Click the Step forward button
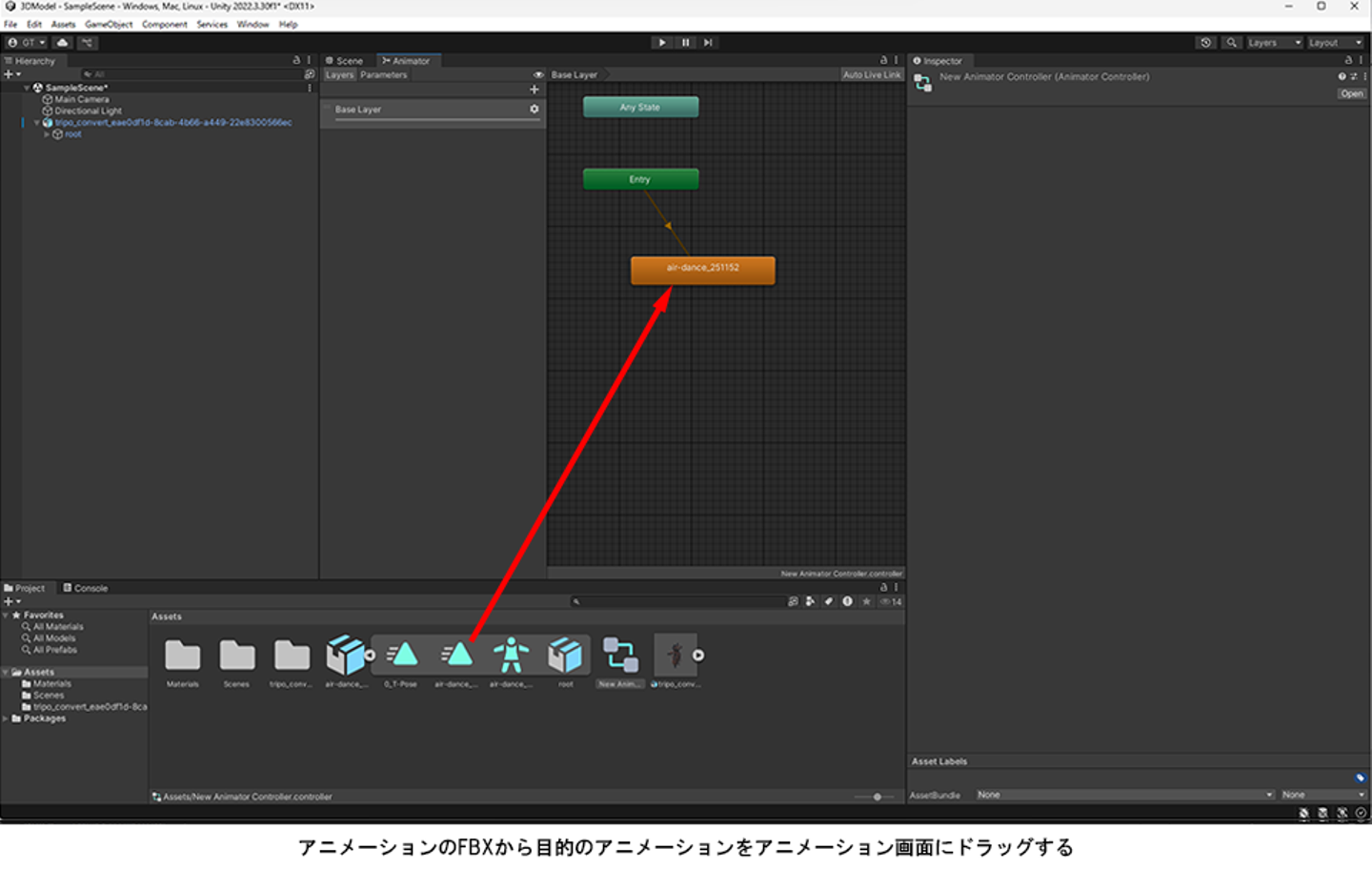Image resolution: width=1372 pixels, height=869 pixels. click(708, 43)
